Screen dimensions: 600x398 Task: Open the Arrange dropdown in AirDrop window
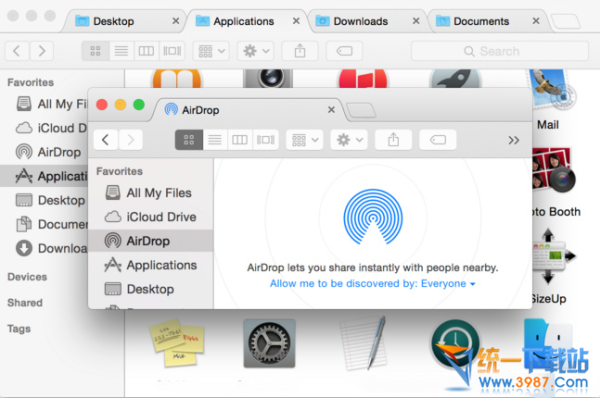(x=305, y=140)
